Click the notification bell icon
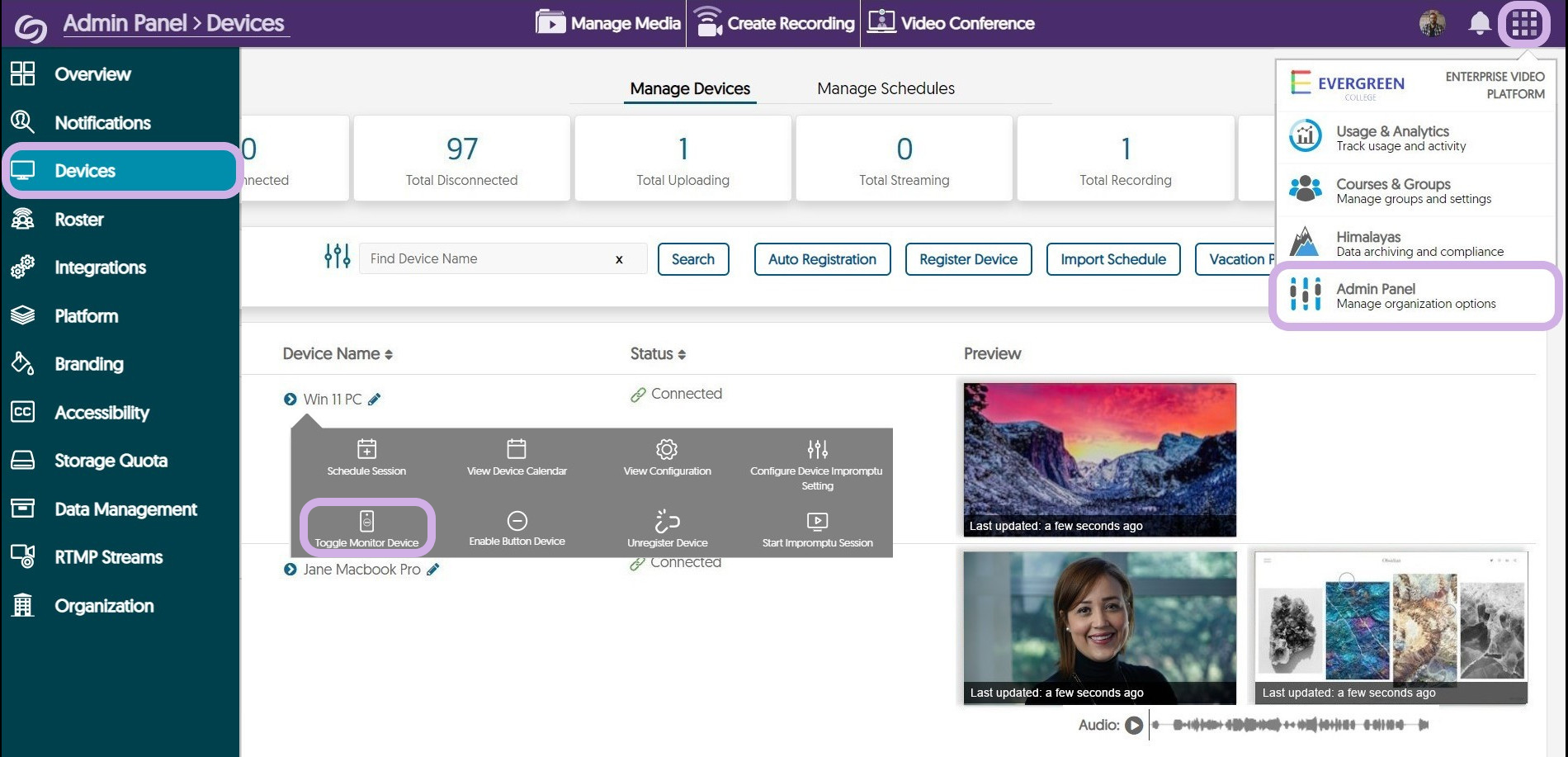 coord(1479,23)
